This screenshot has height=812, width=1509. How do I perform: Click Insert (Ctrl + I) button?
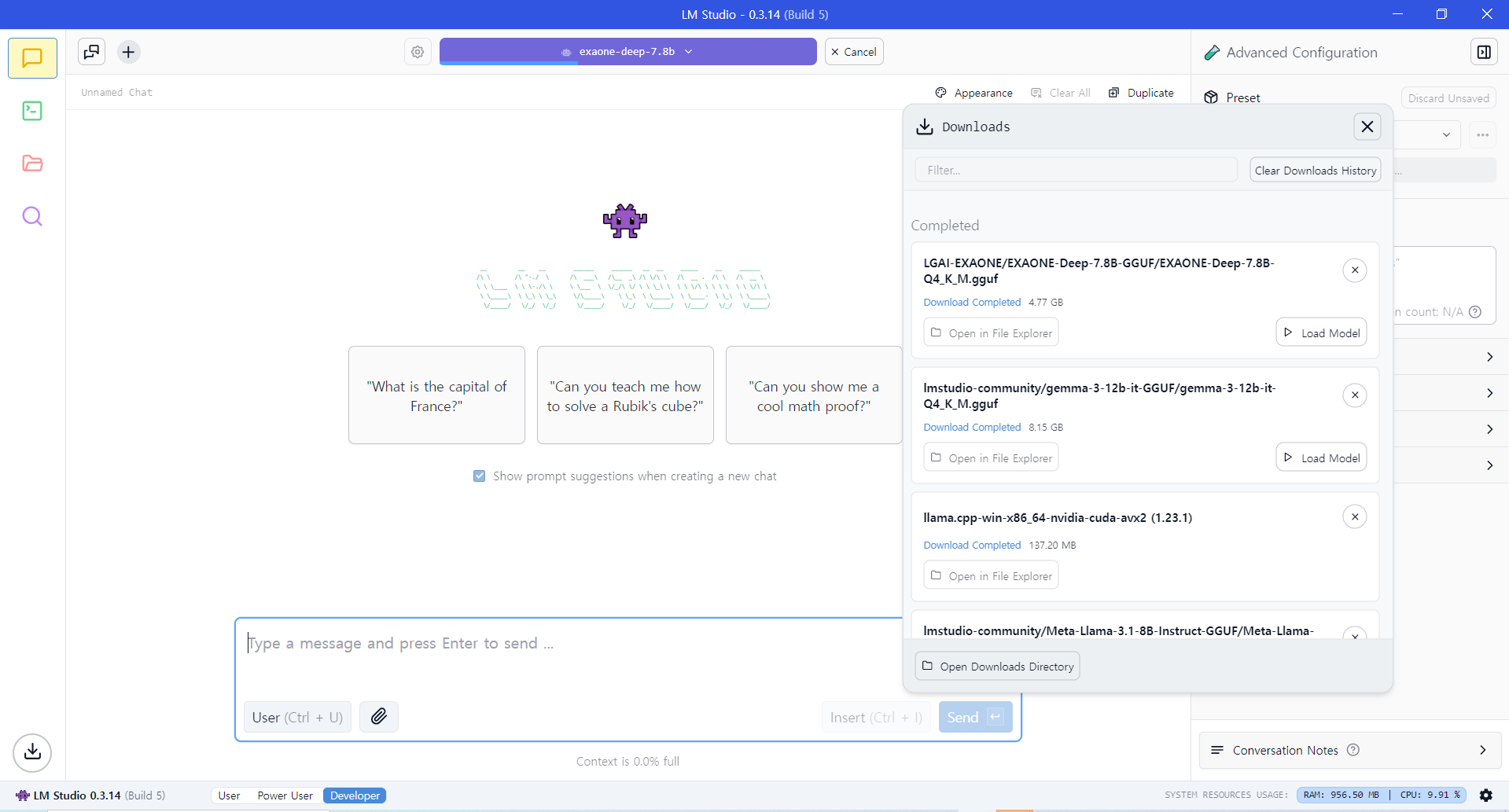point(876,717)
